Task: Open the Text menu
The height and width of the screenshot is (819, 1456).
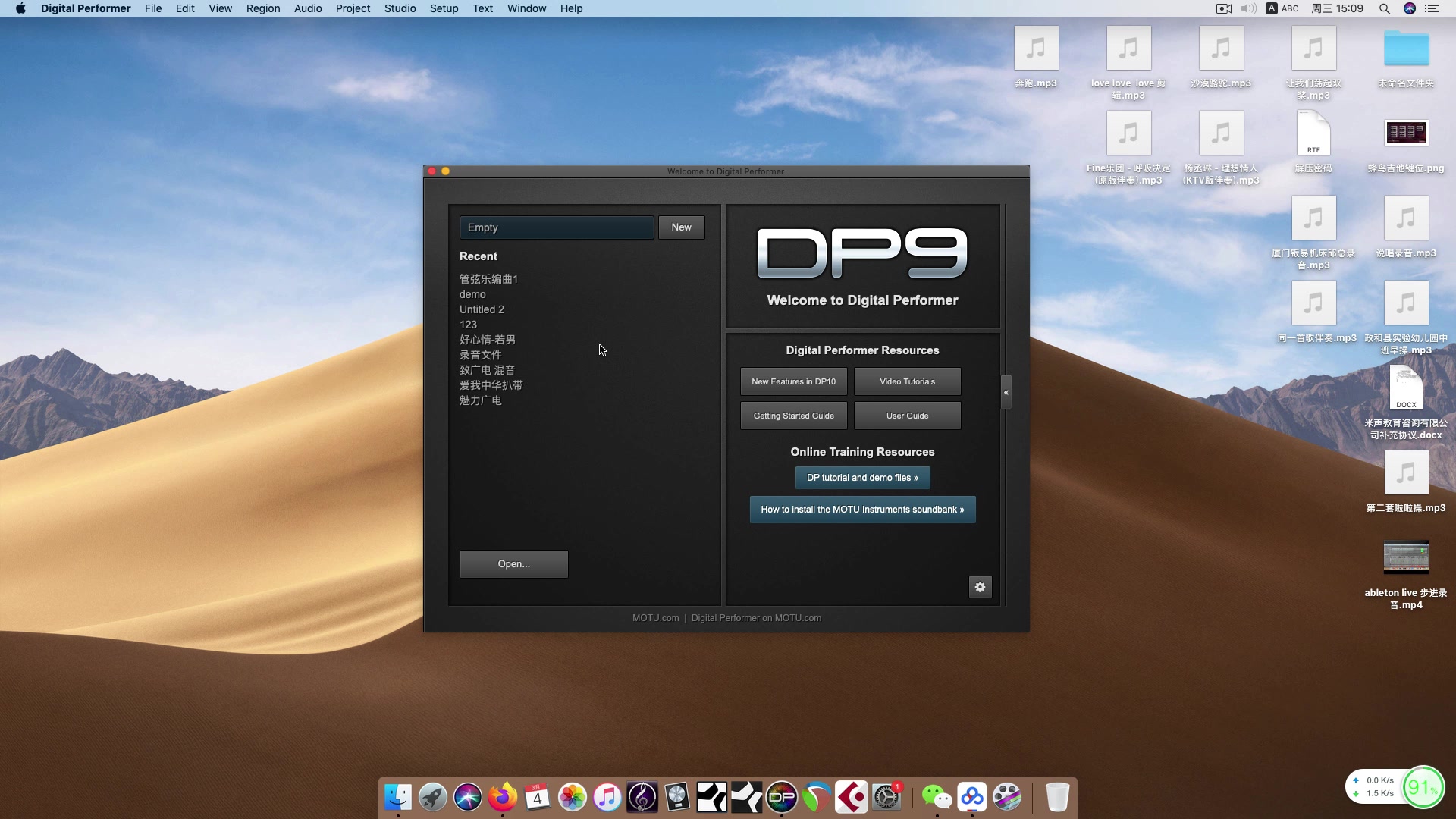Action: [482, 8]
